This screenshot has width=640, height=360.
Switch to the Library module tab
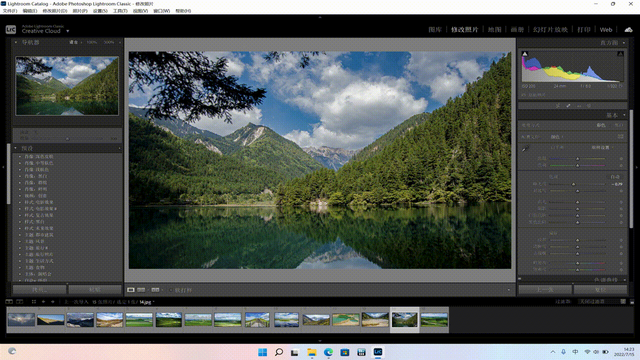[x=435, y=29]
